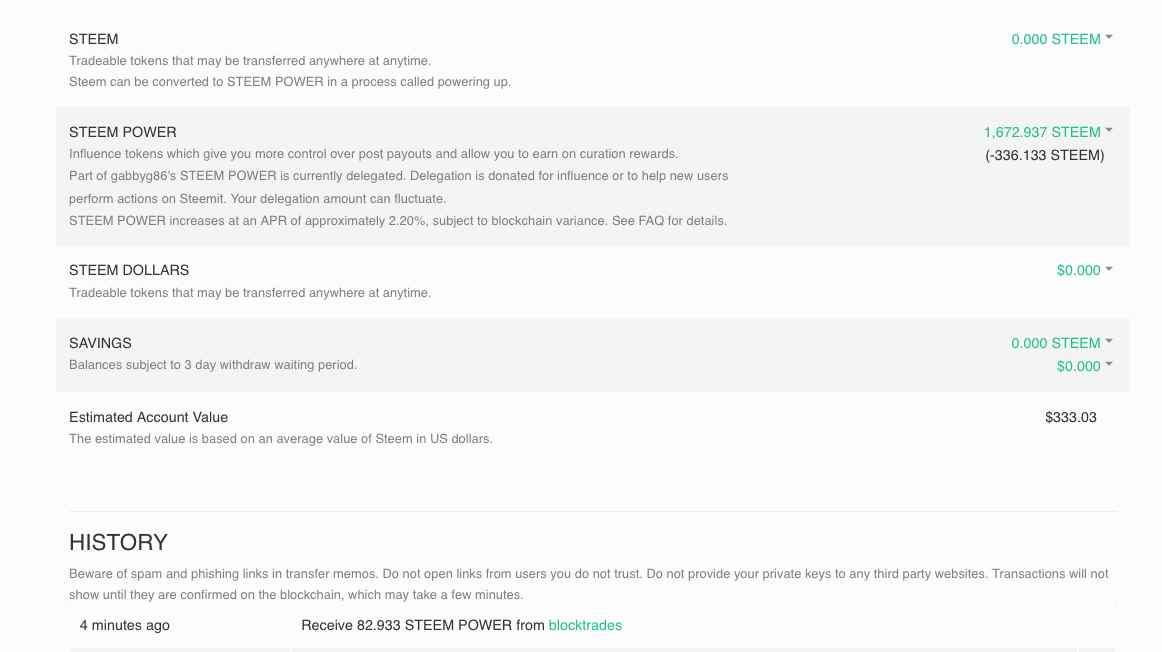This screenshot has height=652, width=1162.
Task: Open the Steem Dollars $0.000 dropdown
Action: [1078, 270]
